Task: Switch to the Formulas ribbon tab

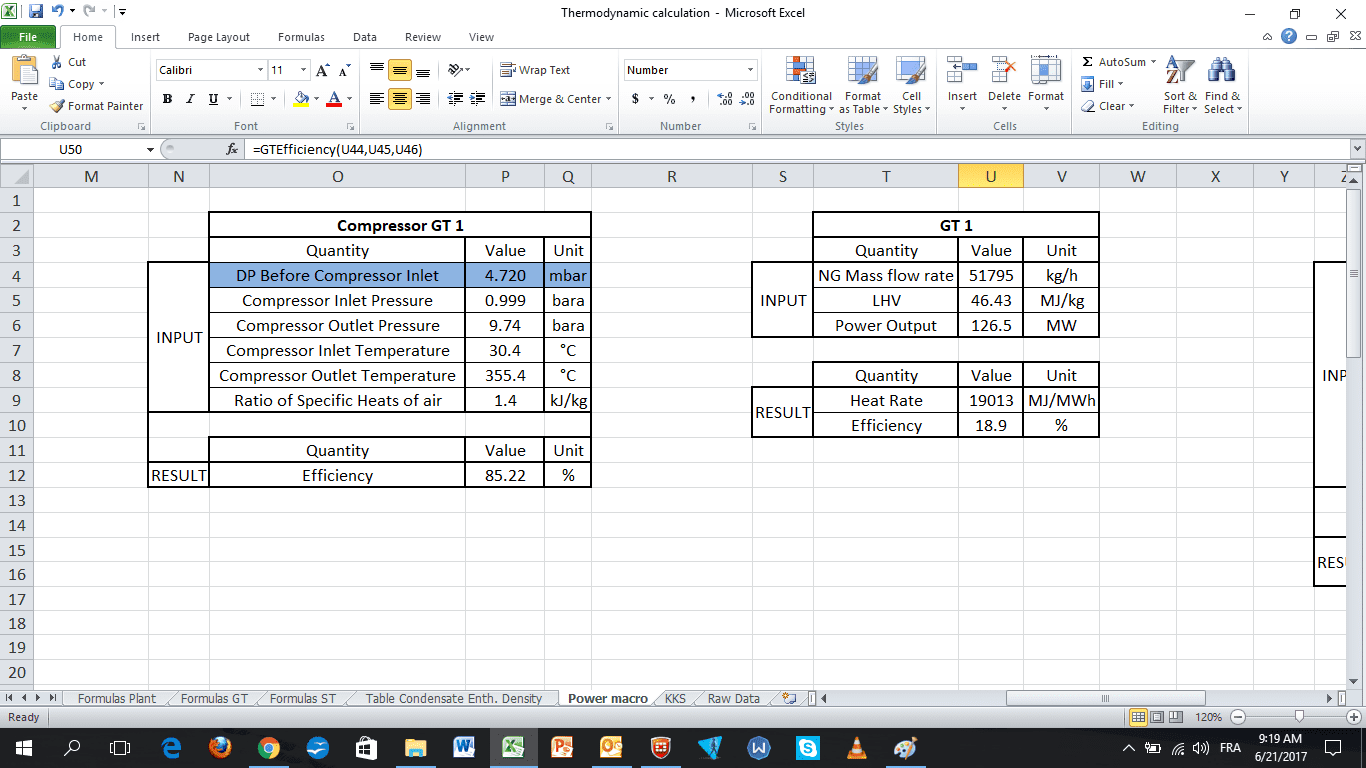Action: [x=301, y=37]
